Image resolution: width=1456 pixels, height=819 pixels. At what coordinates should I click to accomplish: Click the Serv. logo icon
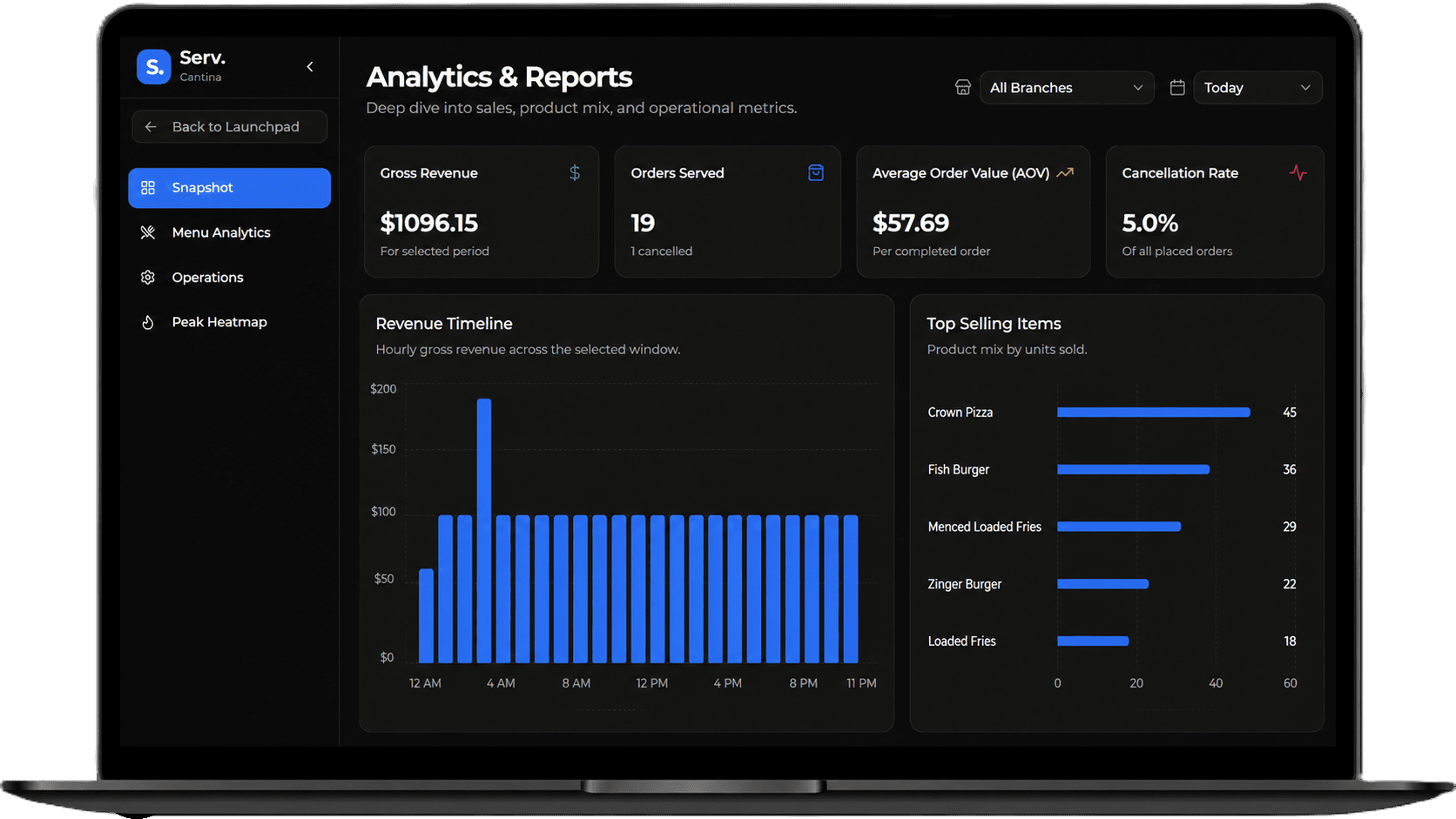click(x=154, y=67)
